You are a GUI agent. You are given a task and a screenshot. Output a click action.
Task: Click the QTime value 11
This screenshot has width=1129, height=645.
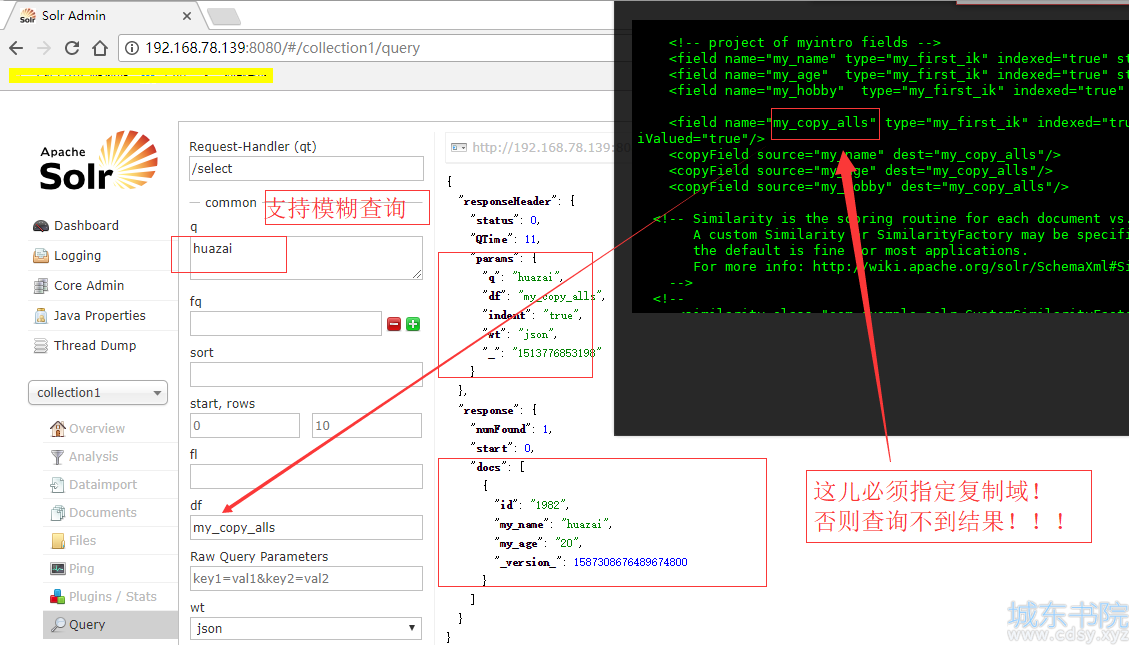(531, 240)
